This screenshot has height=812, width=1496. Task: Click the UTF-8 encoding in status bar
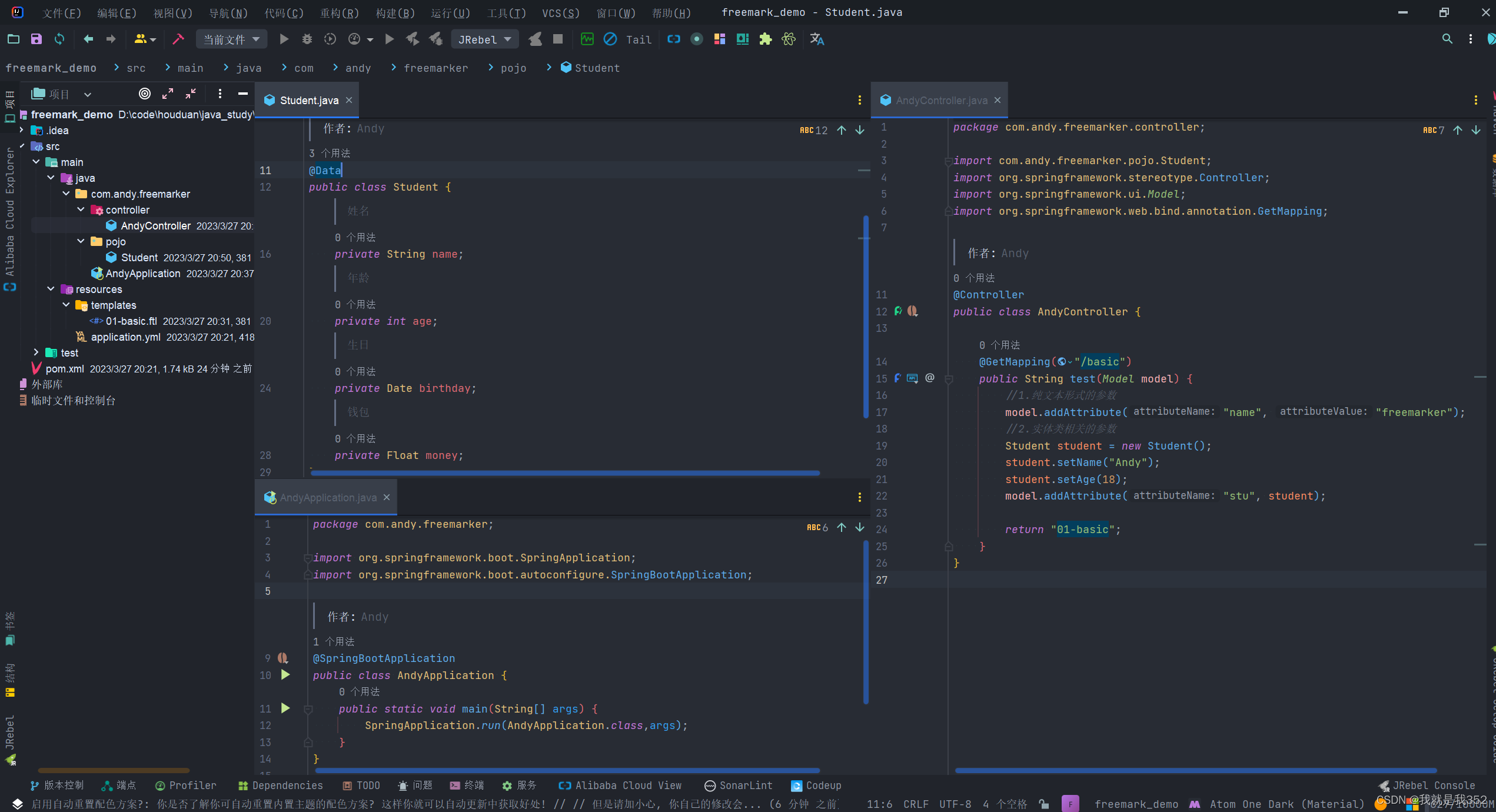[955, 804]
